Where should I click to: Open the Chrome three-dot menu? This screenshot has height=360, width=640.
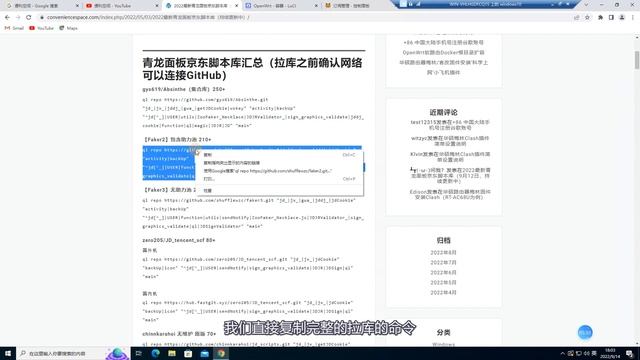633,18
